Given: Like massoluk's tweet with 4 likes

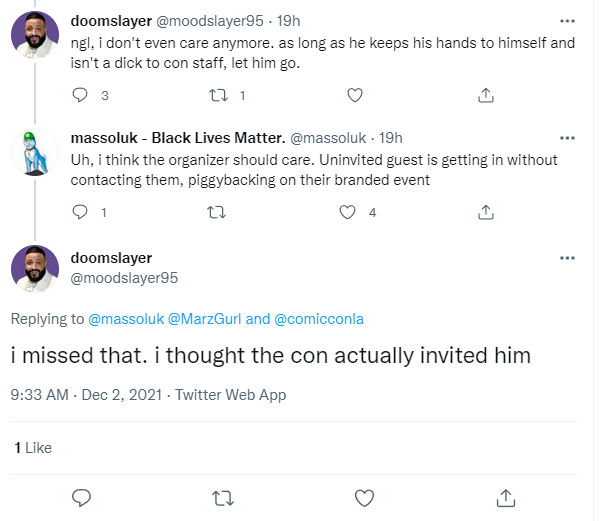Looking at the screenshot, I should (347, 212).
